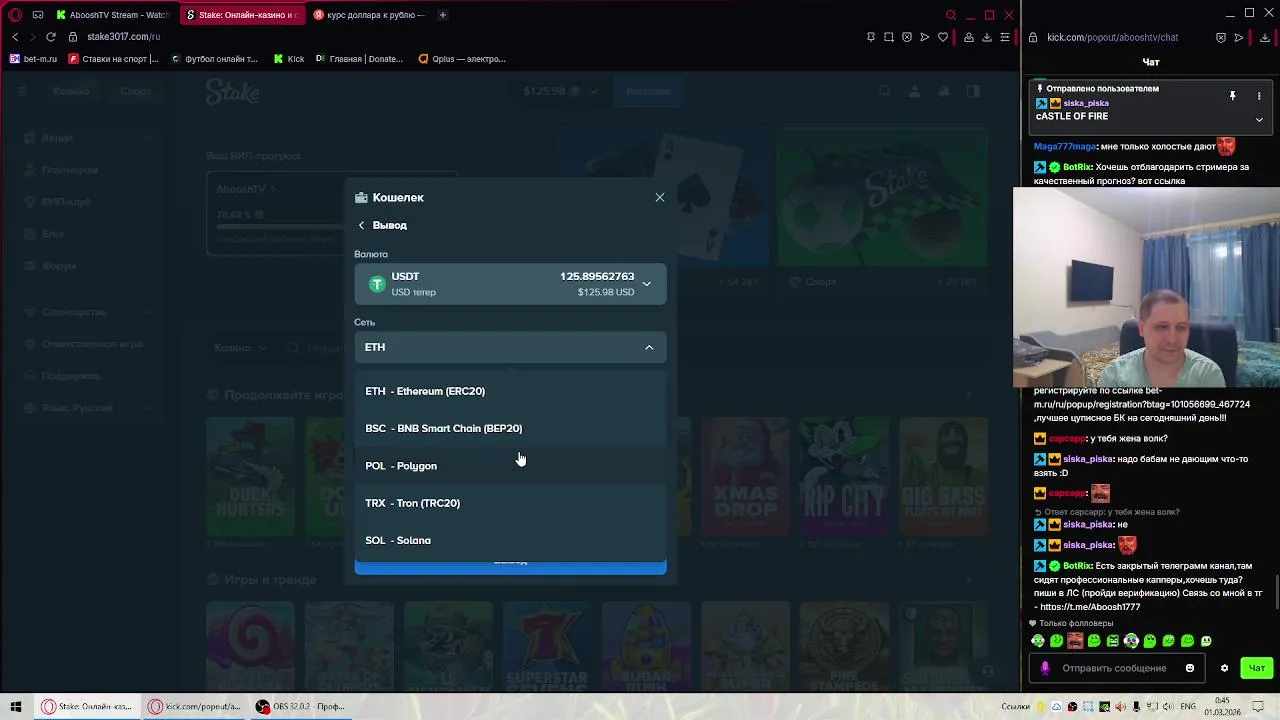Switch ENG keyboard language
Screen dimensions: 1280x720
coord(1187,706)
